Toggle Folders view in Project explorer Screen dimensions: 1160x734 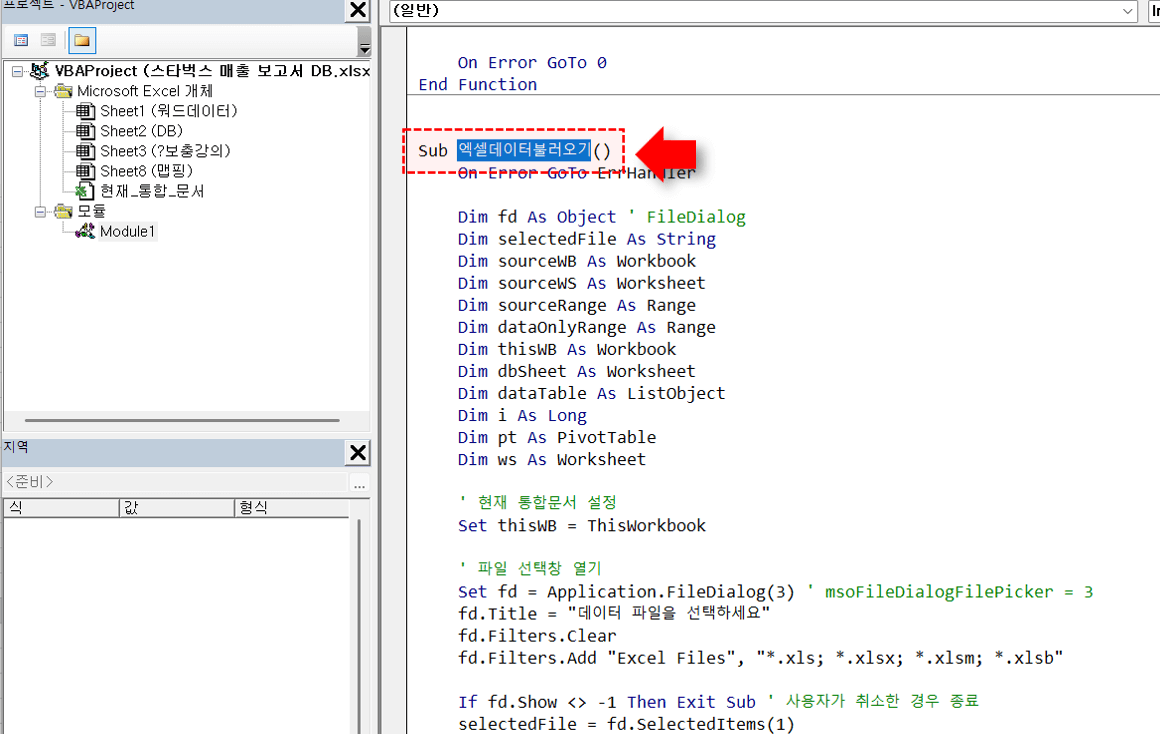81,40
